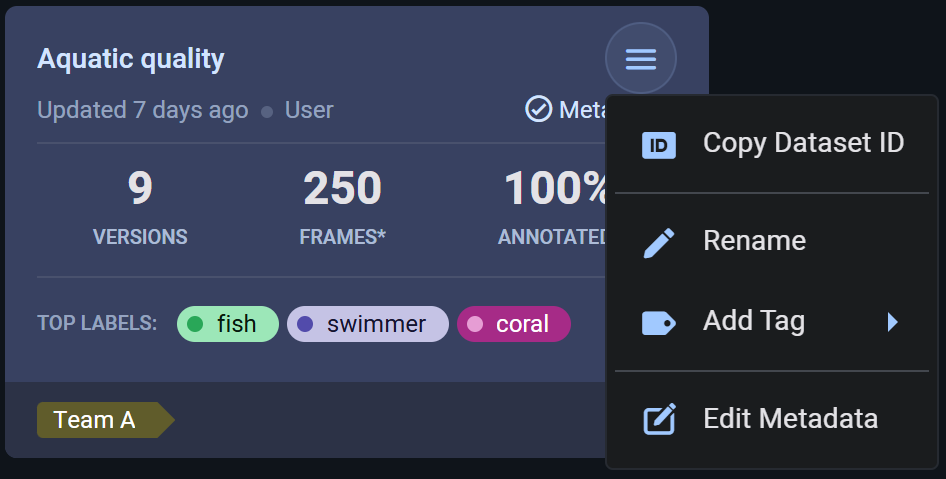Select the coral label chip
Image resolution: width=946 pixels, height=479 pixels.
click(514, 324)
